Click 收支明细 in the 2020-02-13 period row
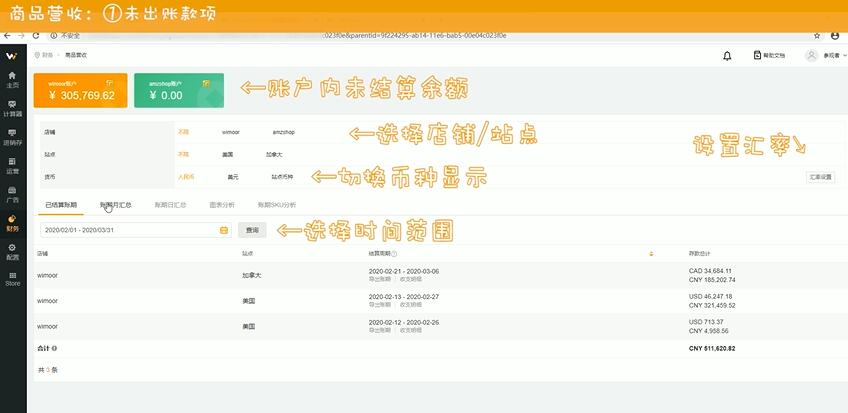Image resolution: width=848 pixels, height=413 pixels. (x=410, y=304)
